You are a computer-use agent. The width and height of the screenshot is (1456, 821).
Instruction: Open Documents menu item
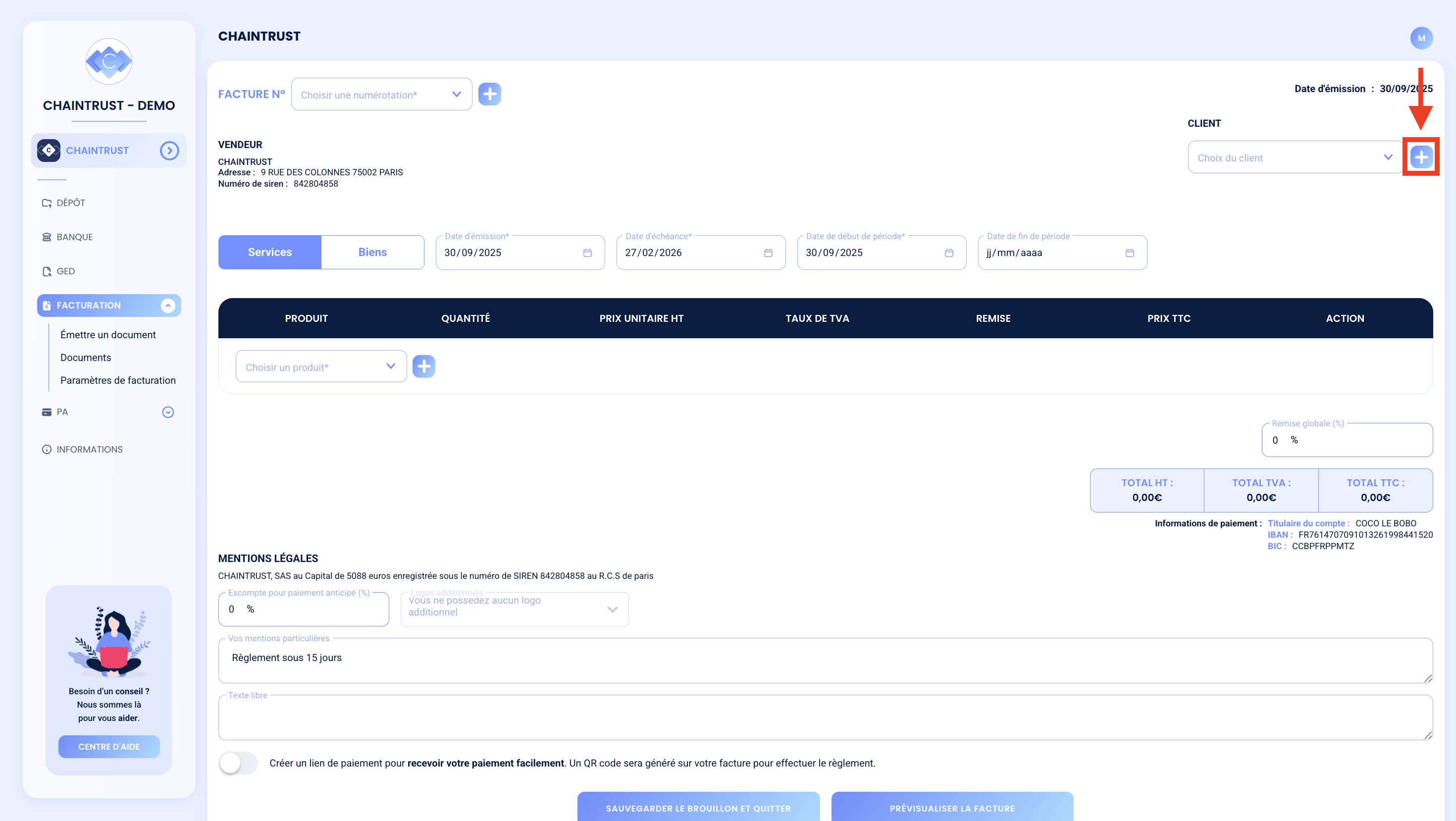click(86, 357)
